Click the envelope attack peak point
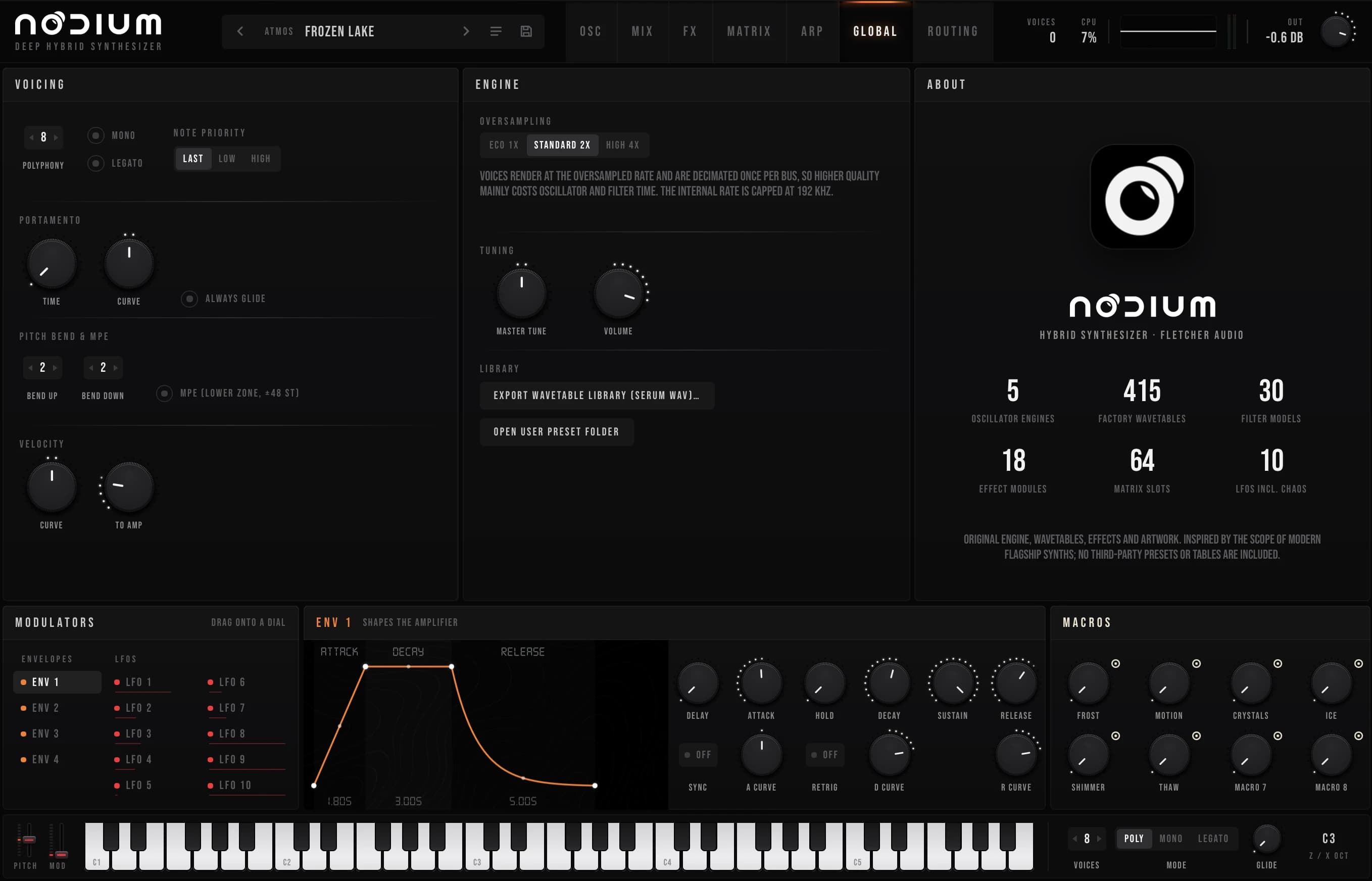Screen dimensions: 1372x881 [365, 666]
